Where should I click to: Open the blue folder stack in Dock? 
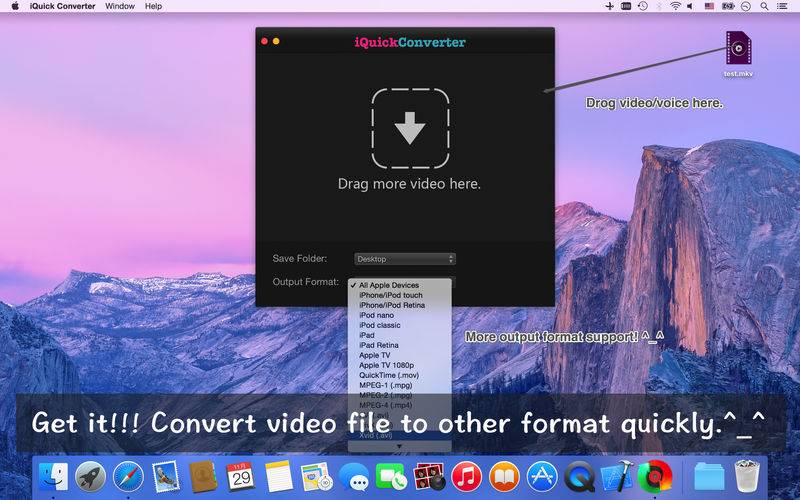709,477
